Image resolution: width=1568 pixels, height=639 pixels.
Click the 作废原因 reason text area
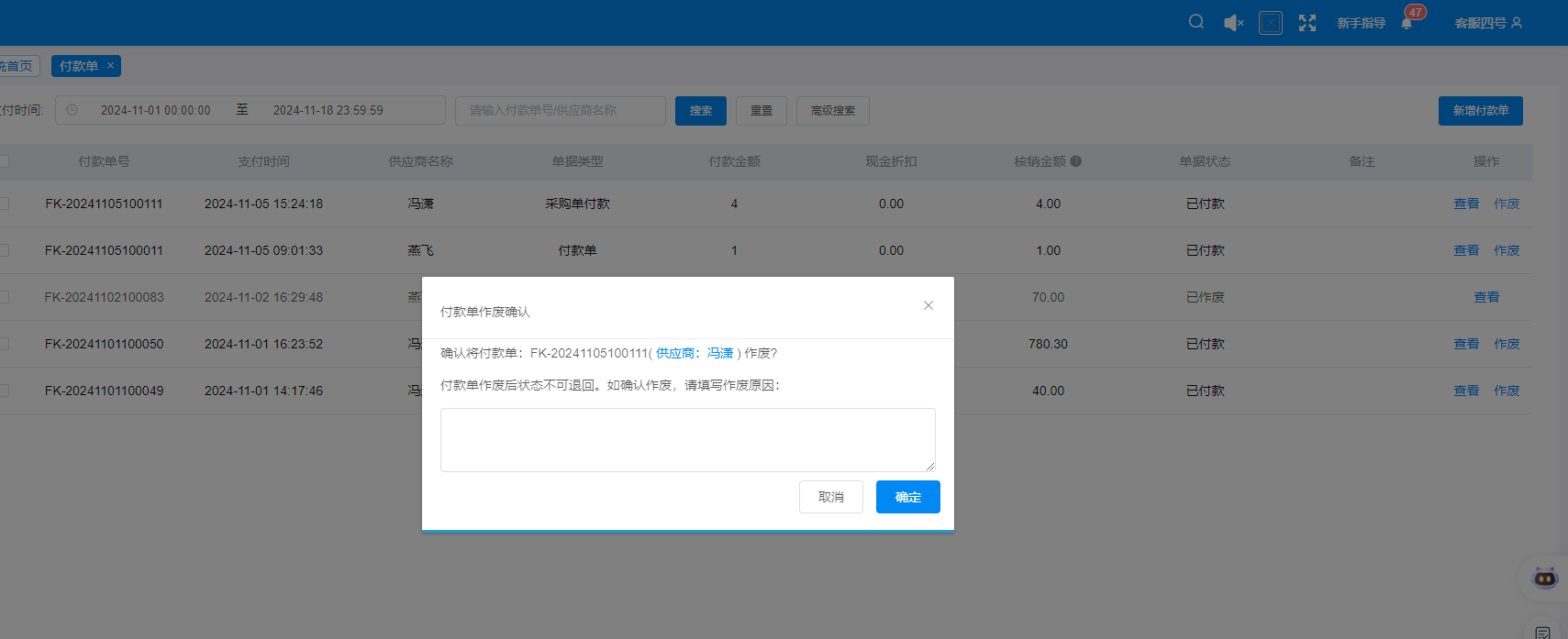tap(687, 440)
